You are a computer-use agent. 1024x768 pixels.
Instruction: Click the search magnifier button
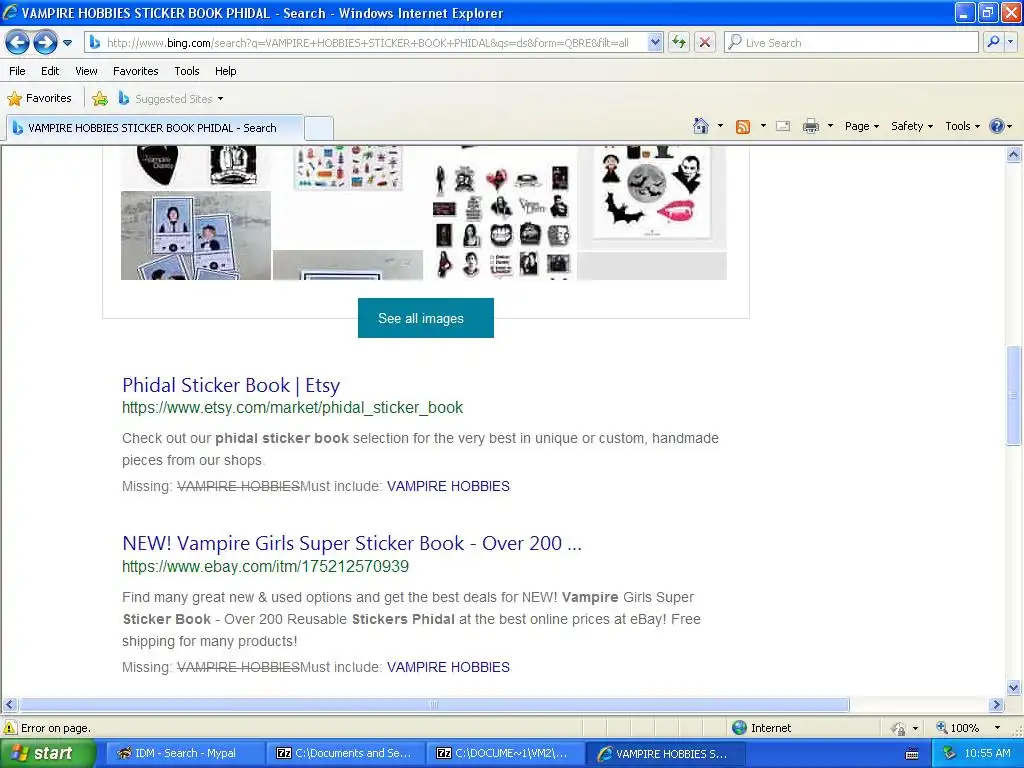(x=993, y=43)
